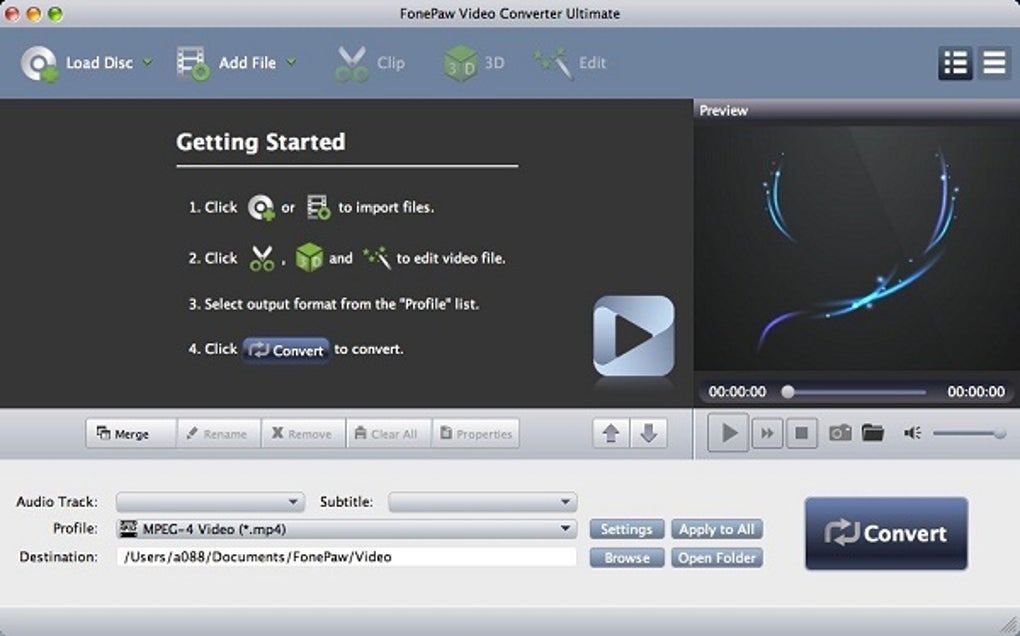1020x636 pixels.
Task: Open file Properties button
Action: click(476, 433)
